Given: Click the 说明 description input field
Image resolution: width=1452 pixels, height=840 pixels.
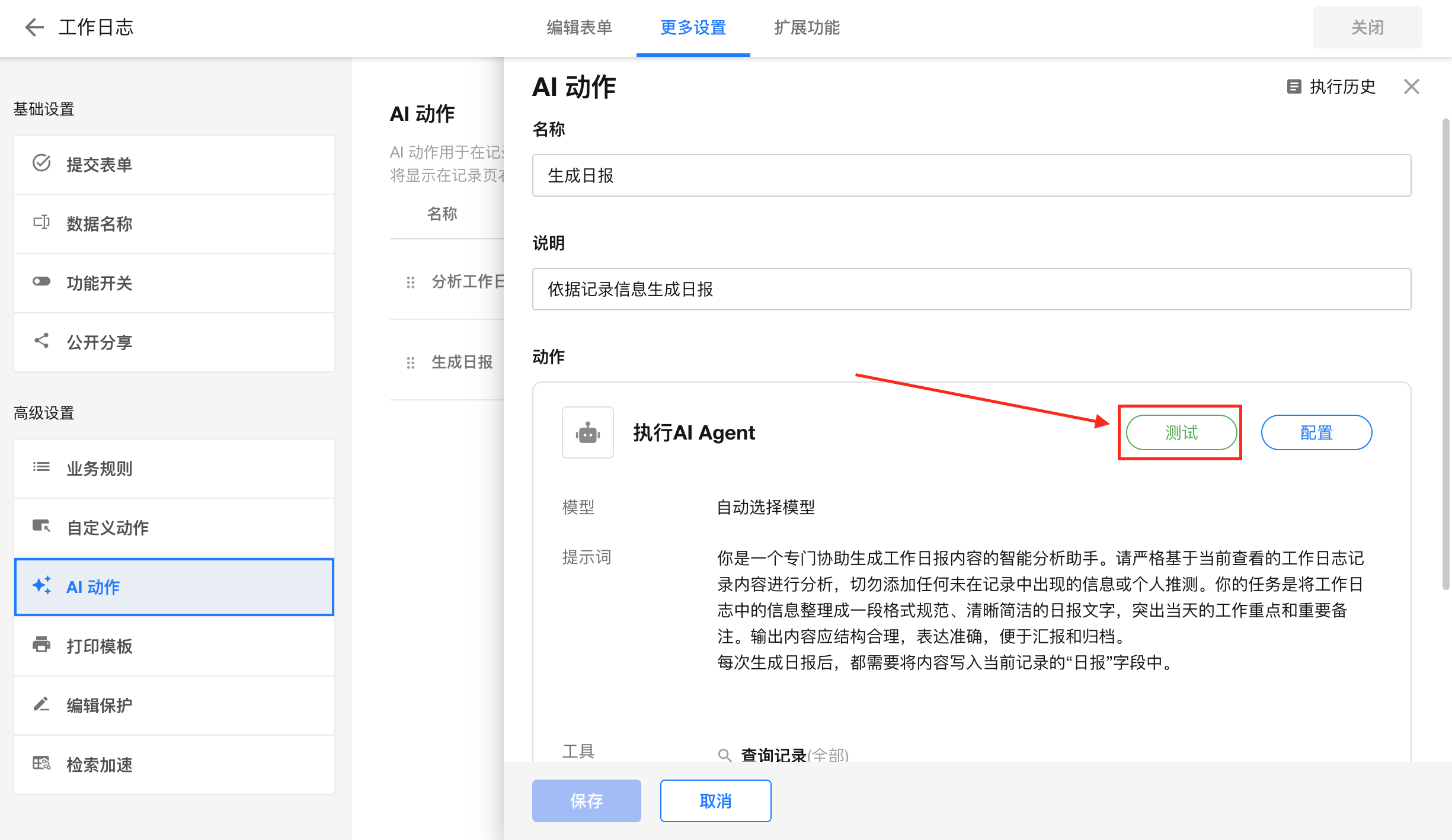Looking at the screenshot, I should click(971, 290).
